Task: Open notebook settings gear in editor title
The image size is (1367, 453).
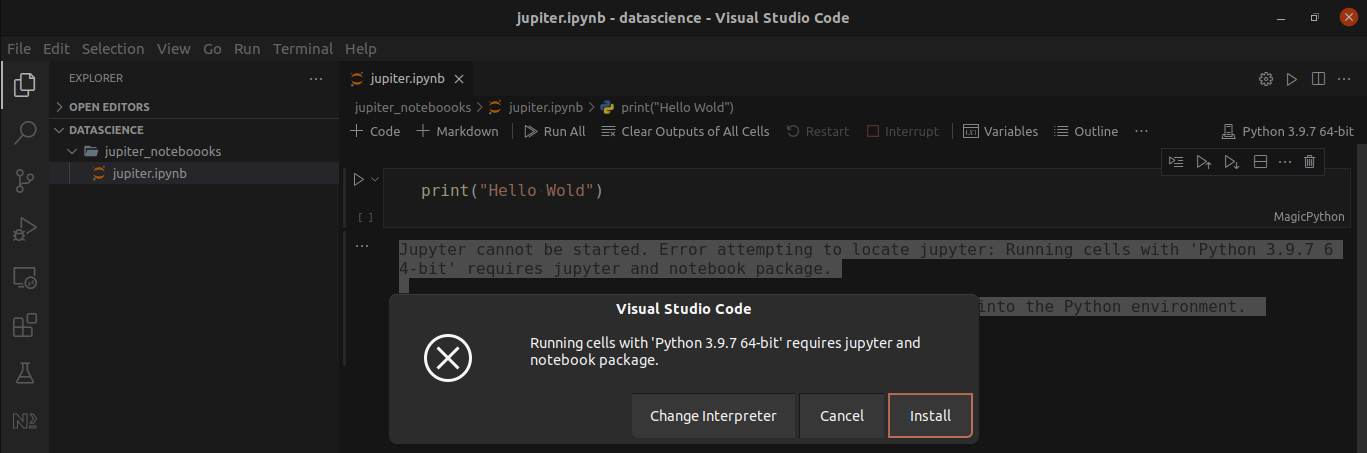Action: (1265, 79)
